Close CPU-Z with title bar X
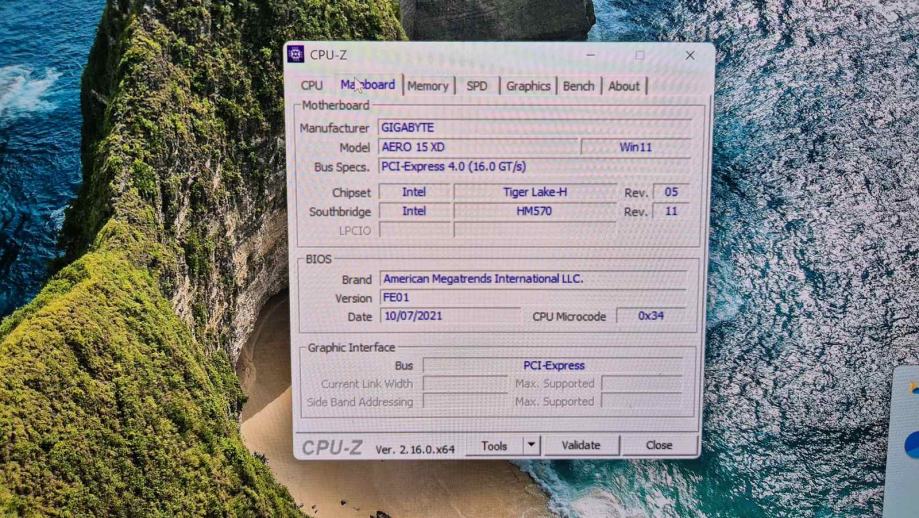 pos(690,55)
